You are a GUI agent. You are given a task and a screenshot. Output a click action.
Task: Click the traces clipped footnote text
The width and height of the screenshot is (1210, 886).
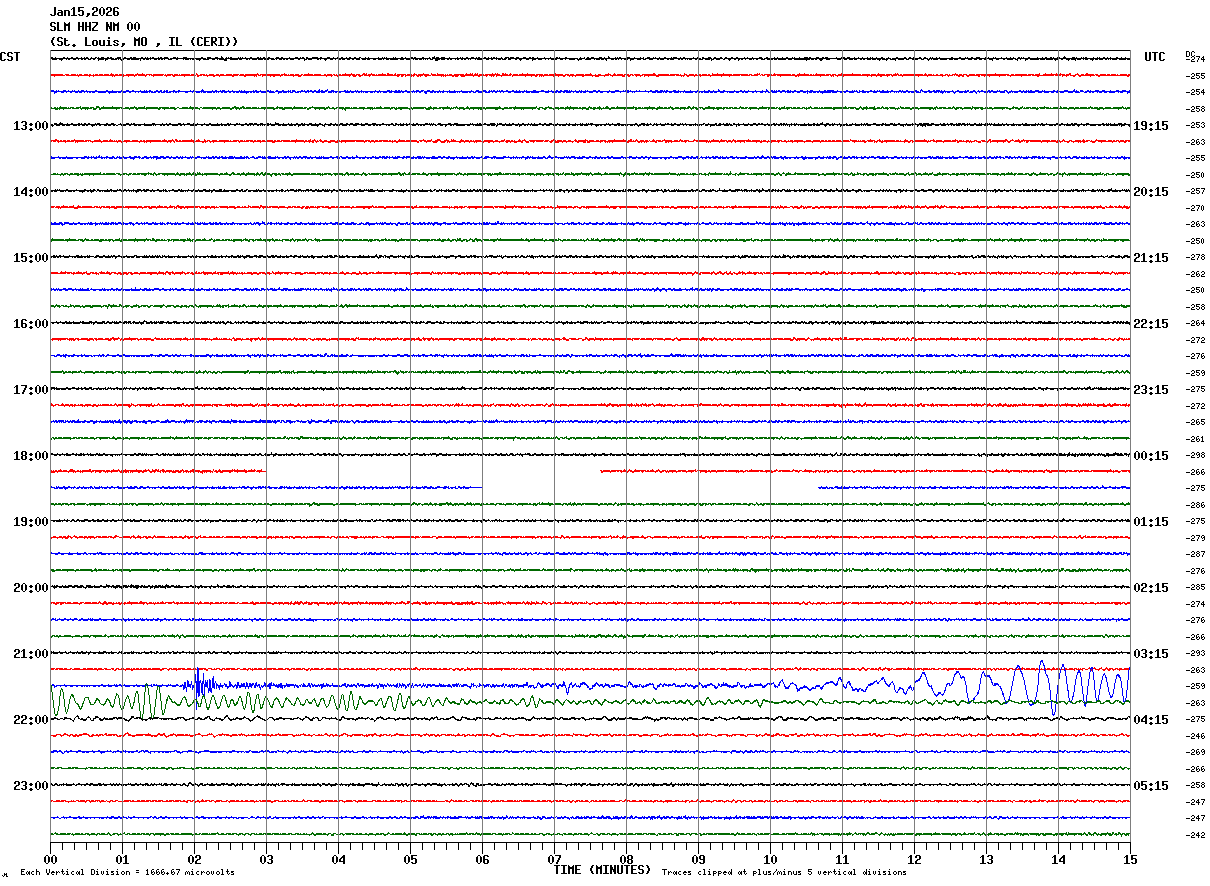coord(784,872)
